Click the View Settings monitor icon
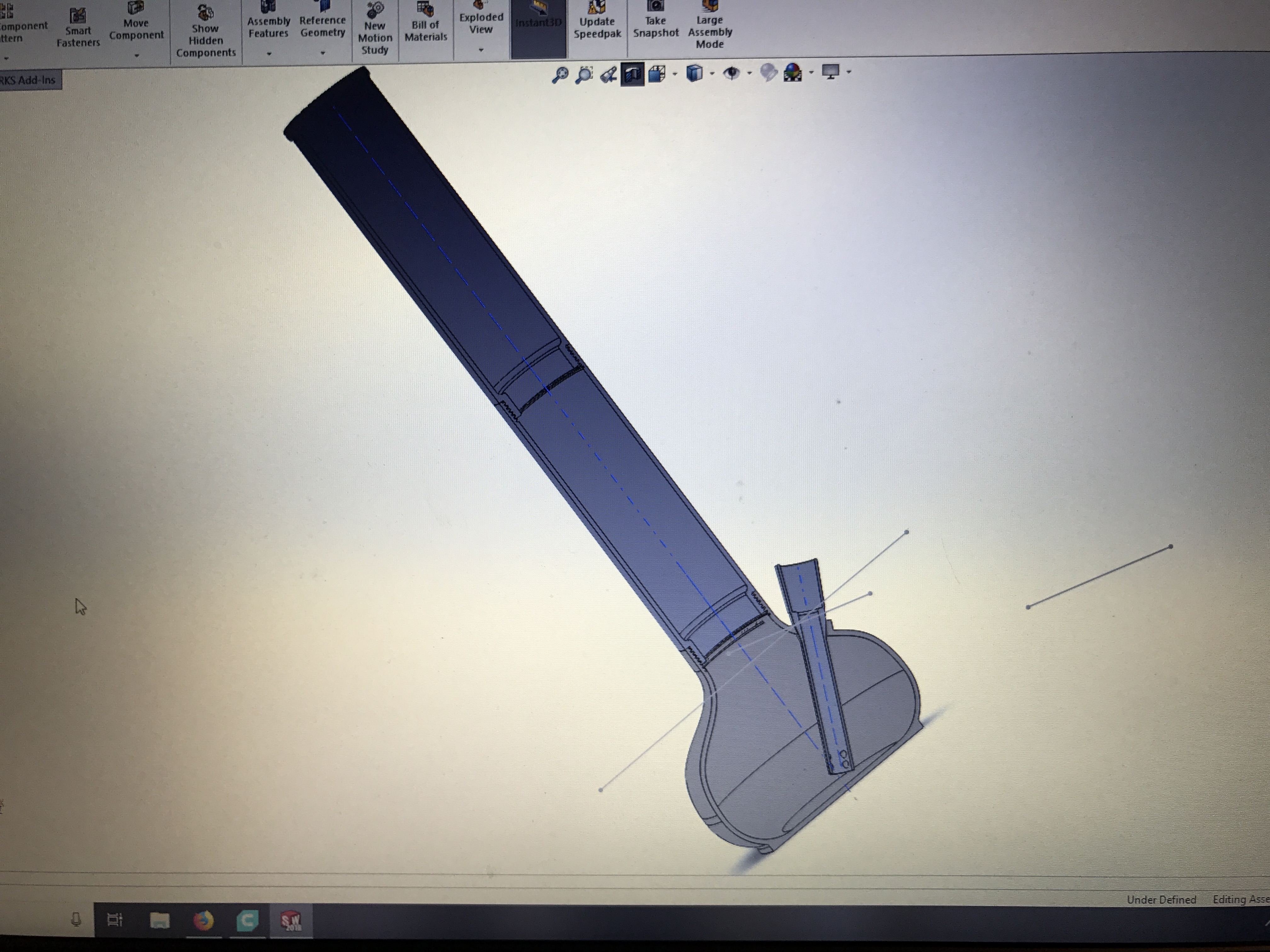Viewport: 1270px width, 952px height. (830, 72)
